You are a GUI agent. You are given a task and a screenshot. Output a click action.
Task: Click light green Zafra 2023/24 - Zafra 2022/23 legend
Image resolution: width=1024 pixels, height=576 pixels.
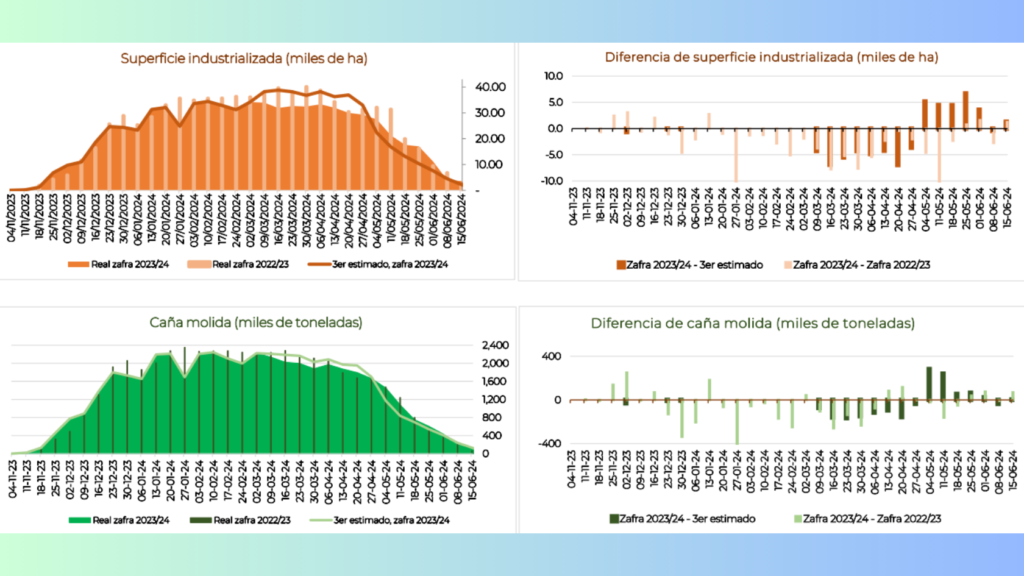[x=867, y=519]
